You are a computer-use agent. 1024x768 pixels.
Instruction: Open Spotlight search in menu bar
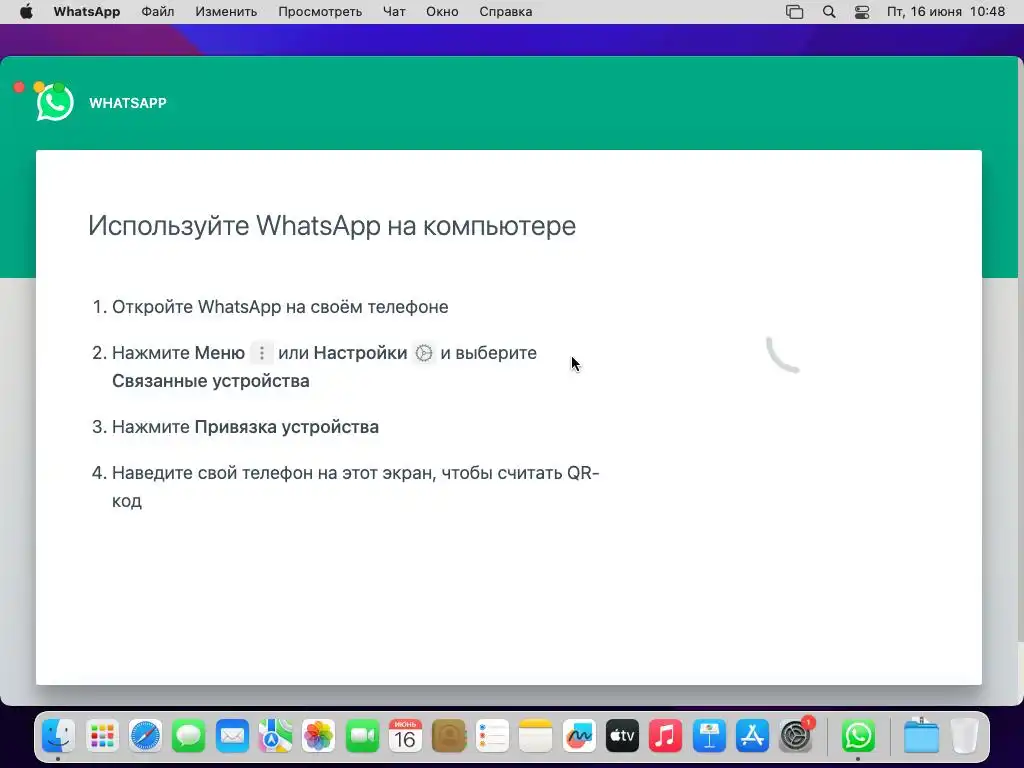[829, 12]
